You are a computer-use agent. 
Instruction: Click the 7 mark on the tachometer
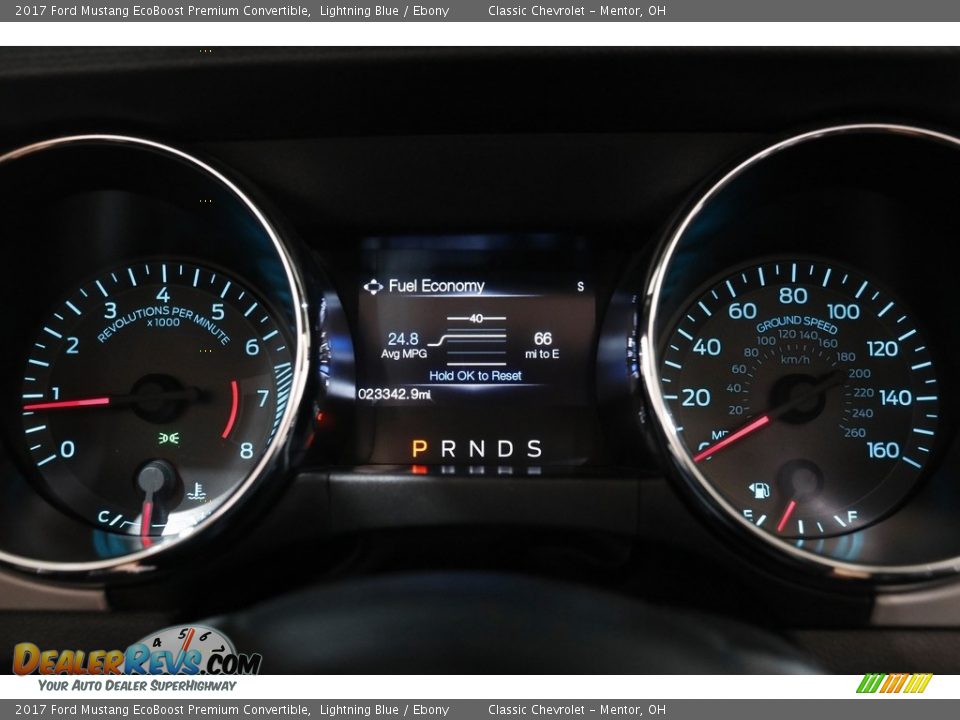263,399
